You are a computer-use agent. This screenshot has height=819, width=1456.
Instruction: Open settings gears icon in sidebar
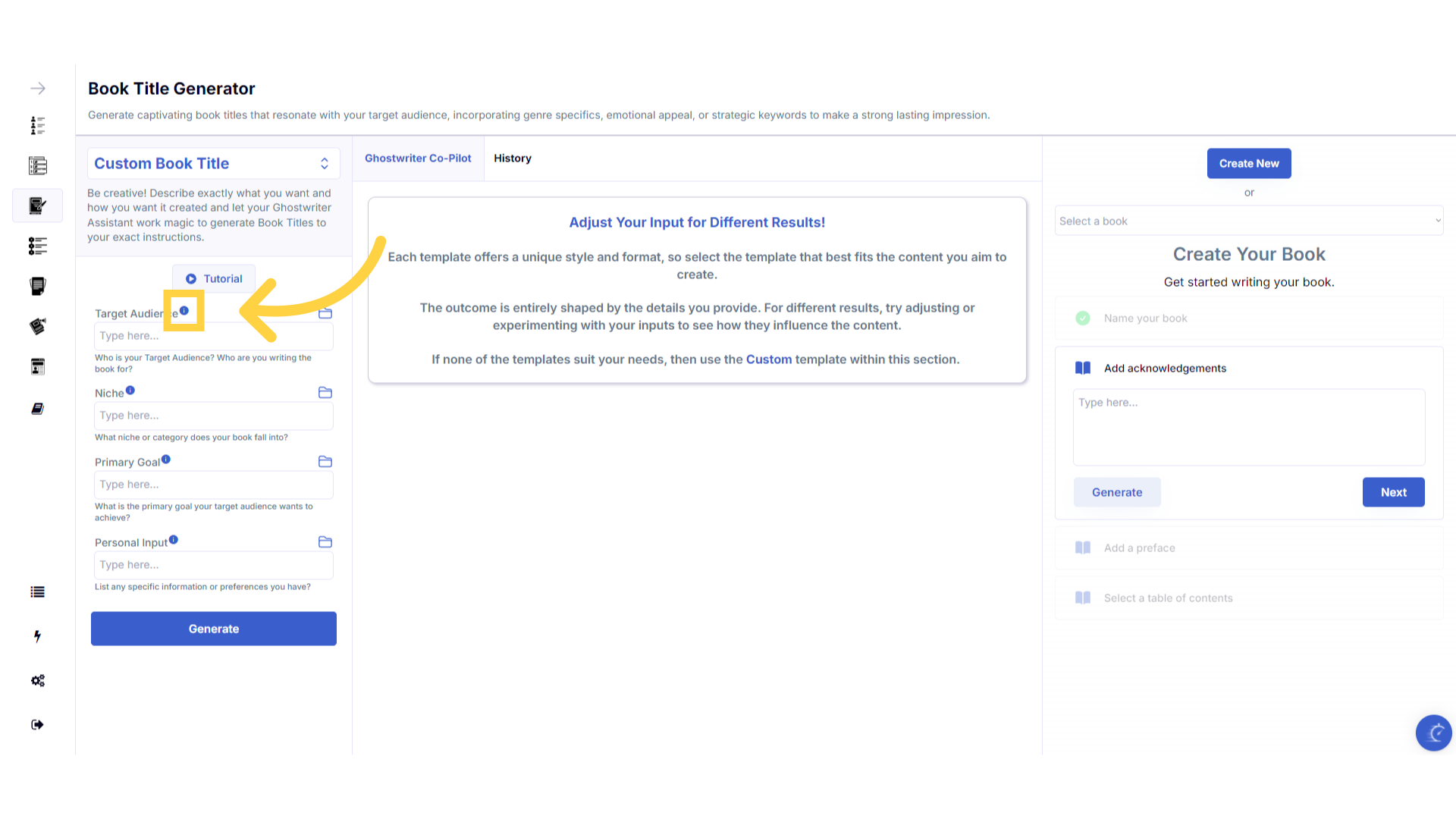click(x=38, y=680)
